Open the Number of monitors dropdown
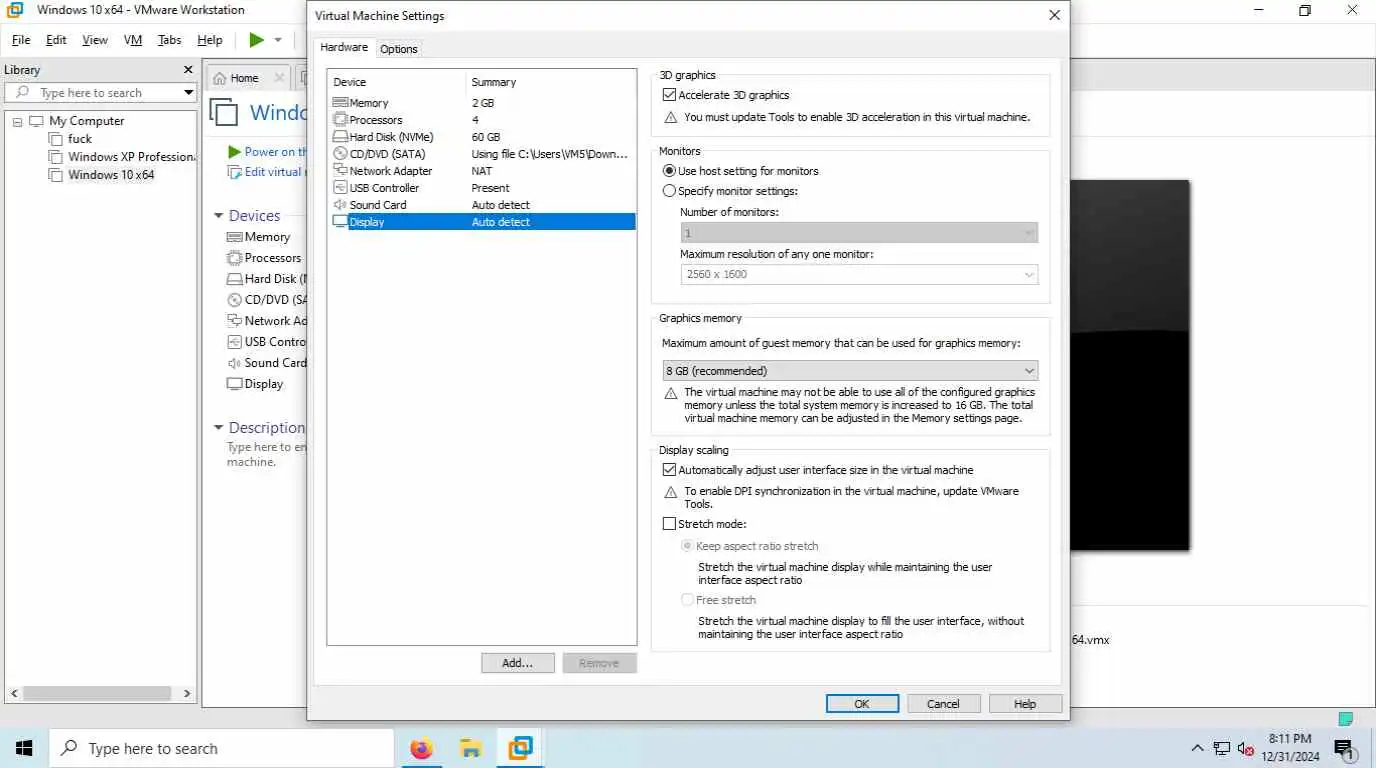Viewport: 1376px width, 768px height. point(859,233)
